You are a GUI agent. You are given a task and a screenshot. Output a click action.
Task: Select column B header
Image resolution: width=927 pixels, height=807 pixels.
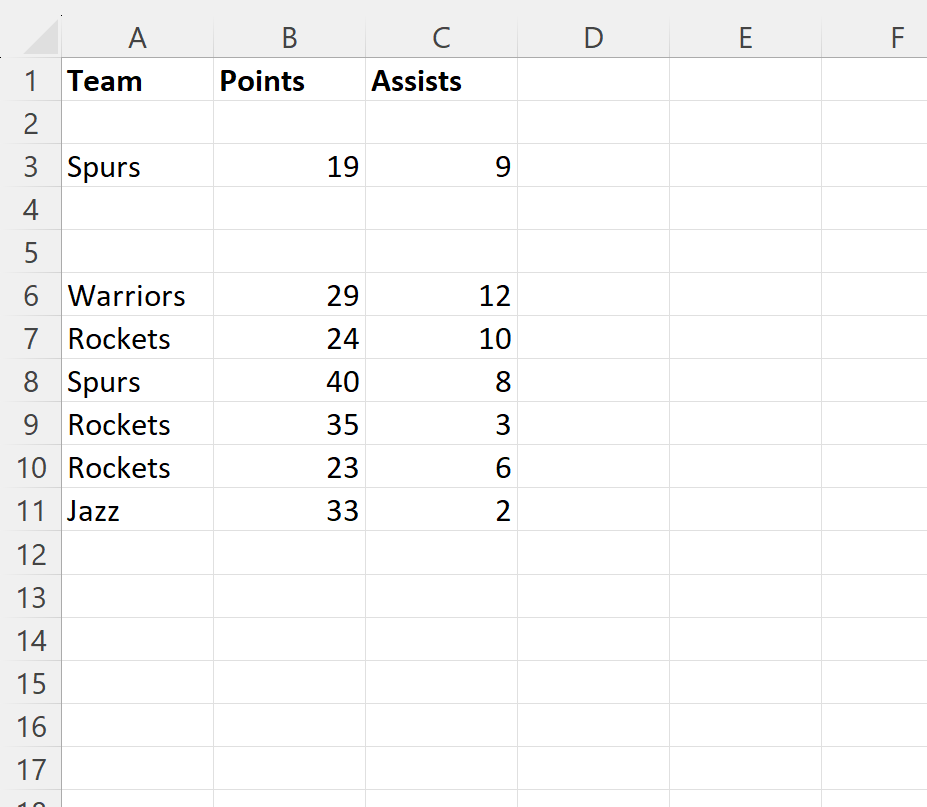pyautogui.click(x=289, y=38)
